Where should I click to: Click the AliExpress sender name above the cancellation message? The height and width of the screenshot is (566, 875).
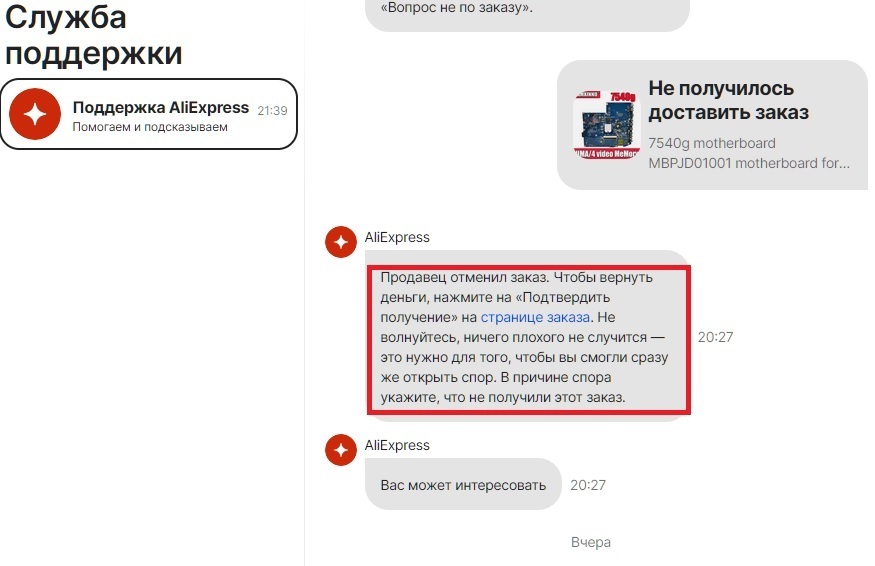[x=397, y=237]
